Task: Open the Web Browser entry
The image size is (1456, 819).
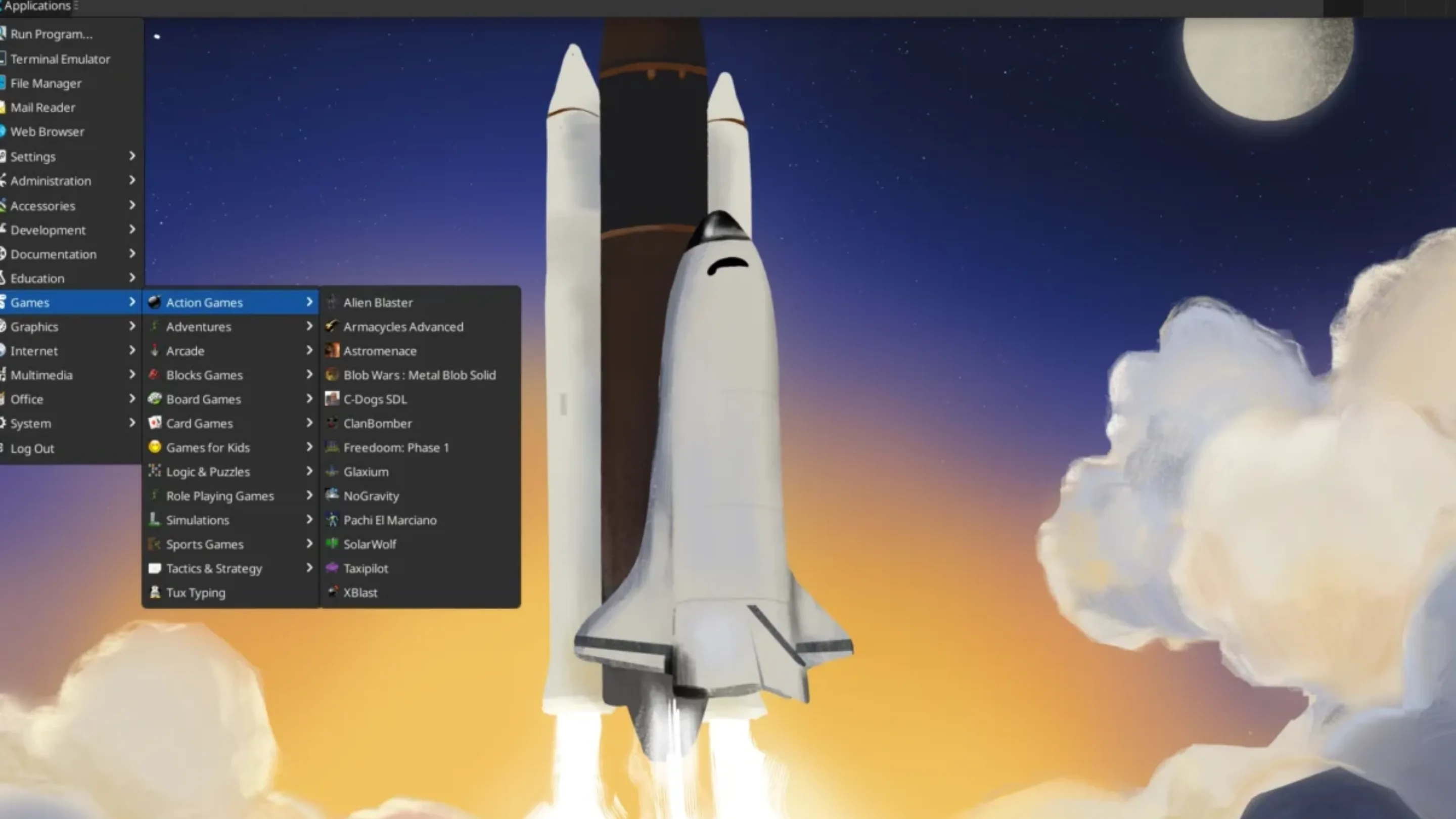Action: pyautogui.click(x=47, y=131)
